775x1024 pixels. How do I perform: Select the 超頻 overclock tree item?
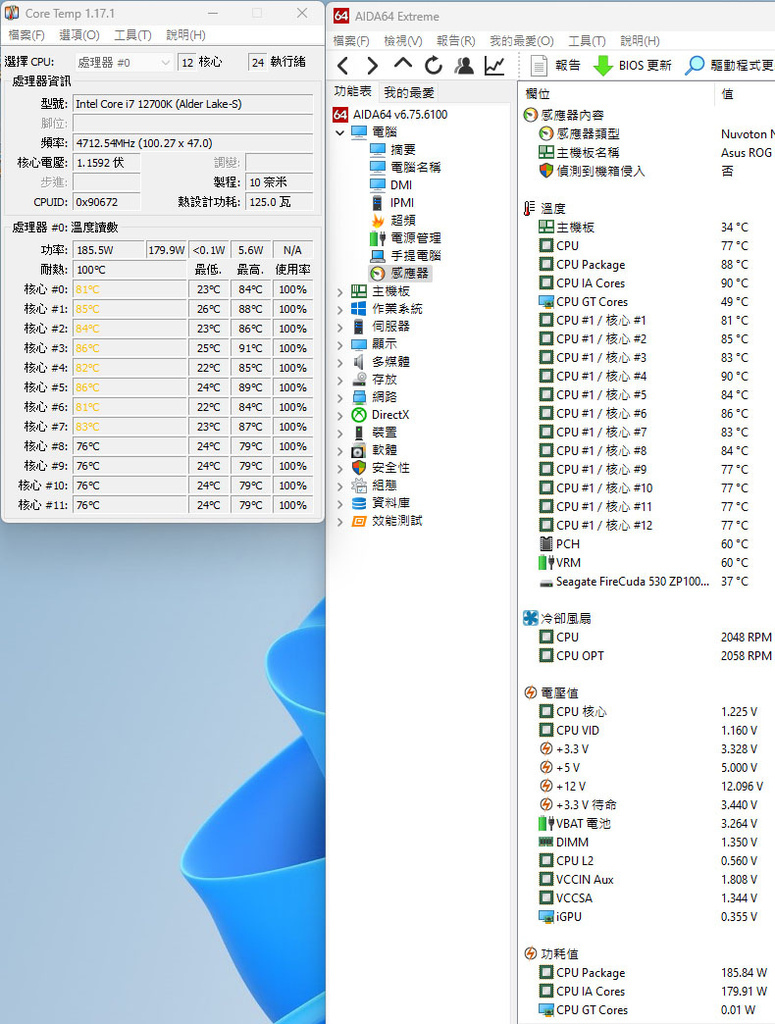point(393,220)
